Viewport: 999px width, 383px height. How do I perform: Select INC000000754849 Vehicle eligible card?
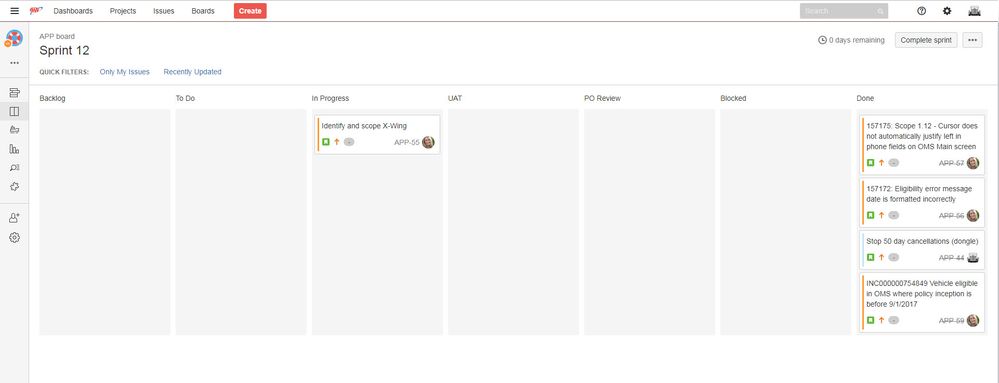tap(923, 302)
